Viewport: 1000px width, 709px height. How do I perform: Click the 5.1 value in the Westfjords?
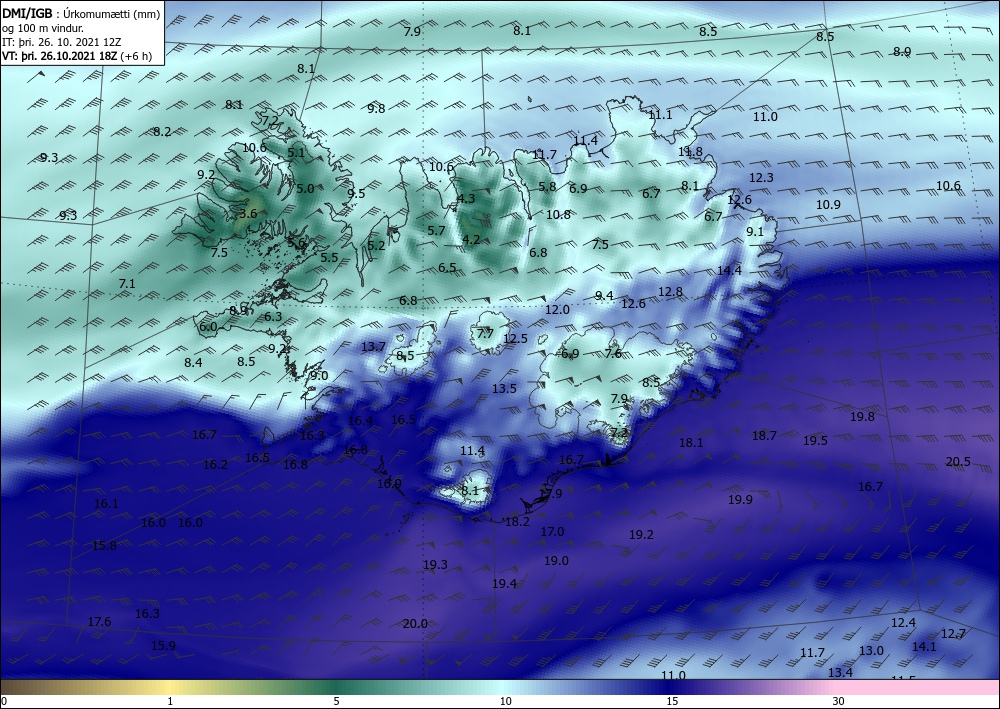tap(296, 153)
